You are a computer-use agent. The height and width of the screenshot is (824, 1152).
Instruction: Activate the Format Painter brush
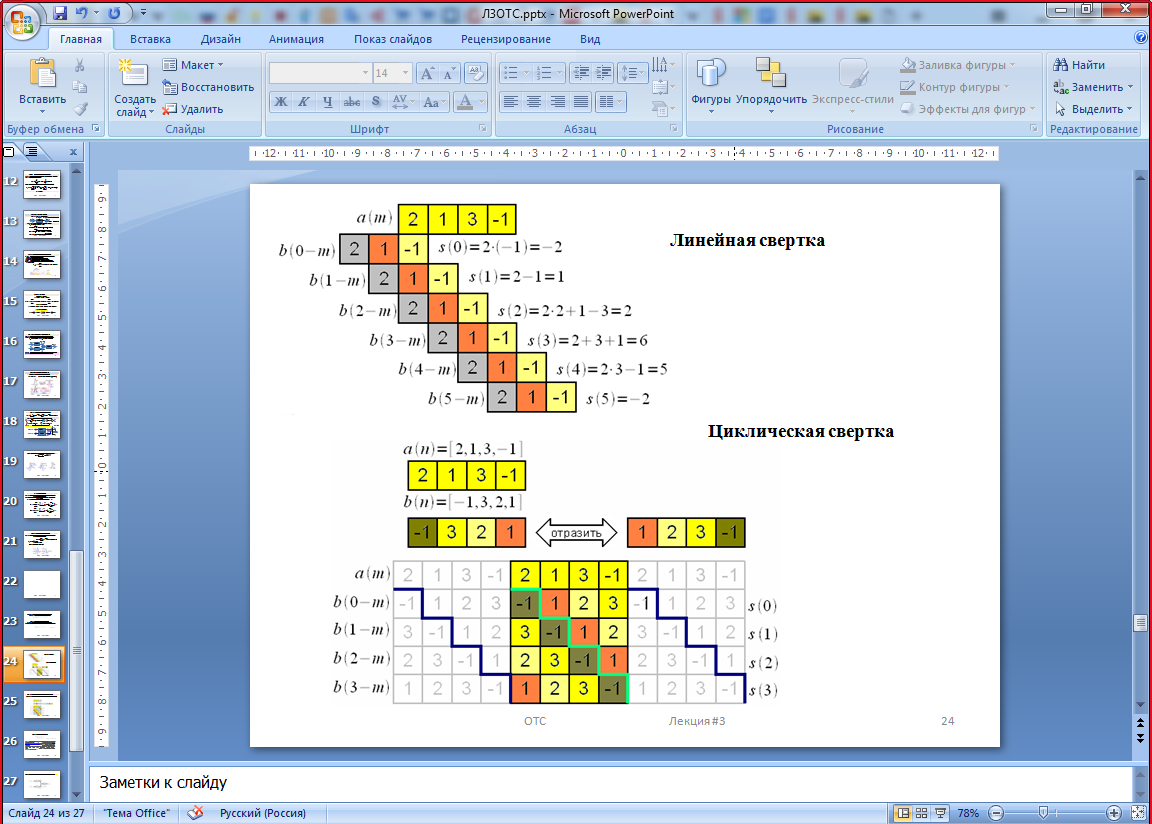[79, 109]
